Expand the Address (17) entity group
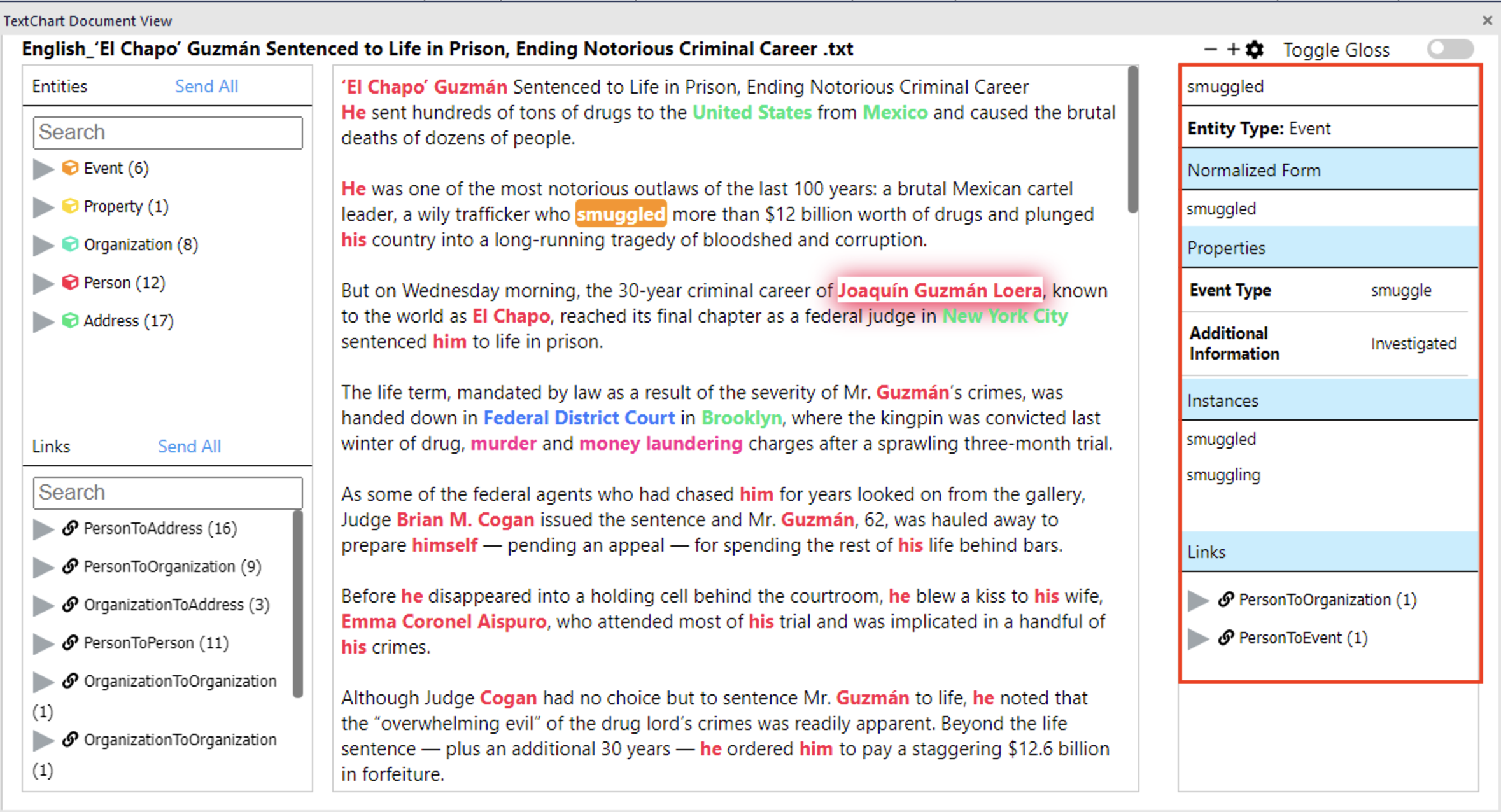This screenshot has width=1501, height=812. tap(43, 321)
